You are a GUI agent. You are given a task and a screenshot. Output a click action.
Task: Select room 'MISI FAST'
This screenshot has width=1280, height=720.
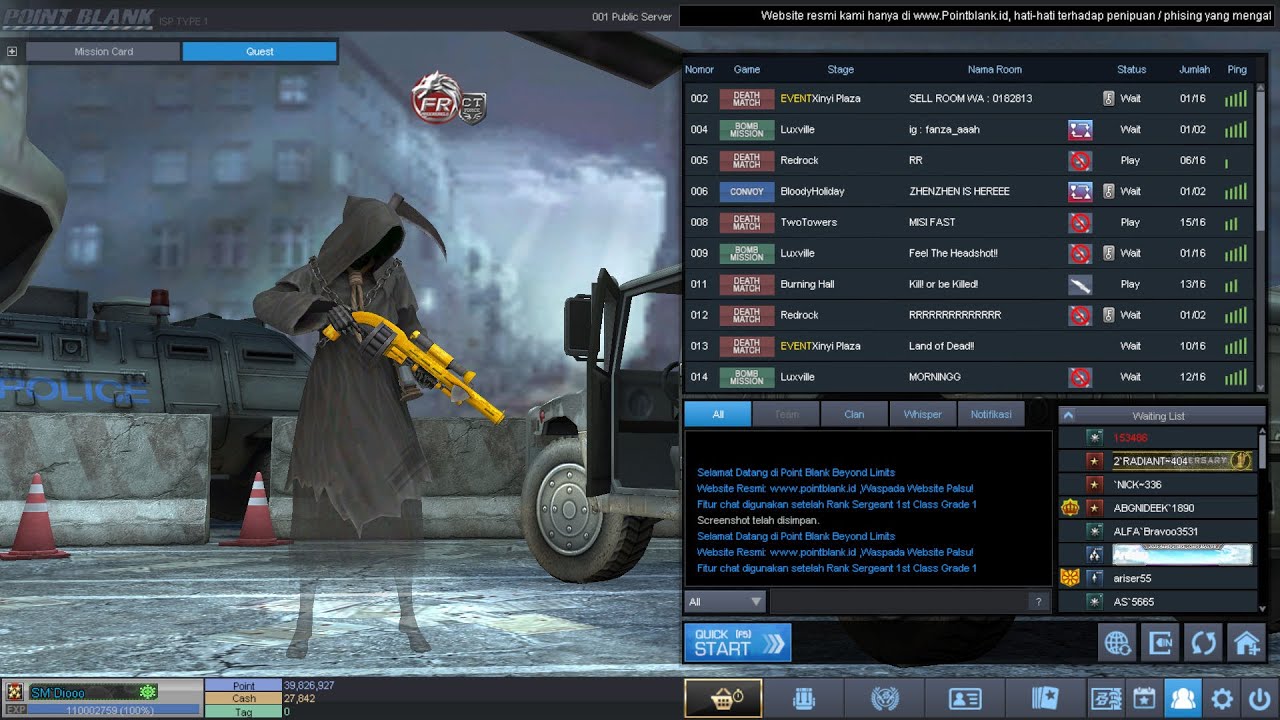(x=968, y=222)
